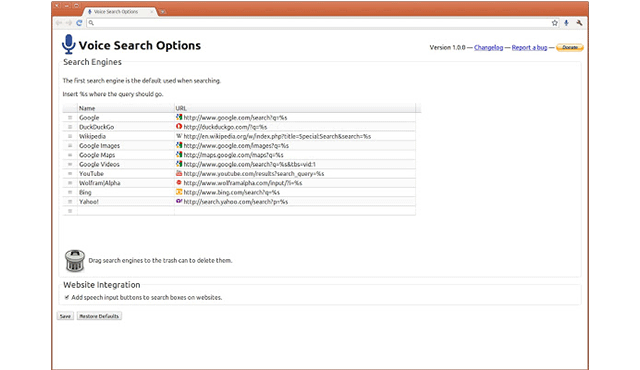Screen dimensions: 640x370
Task: Click the duckduckgo.com URL cell
Action: [x=295, y=127]
